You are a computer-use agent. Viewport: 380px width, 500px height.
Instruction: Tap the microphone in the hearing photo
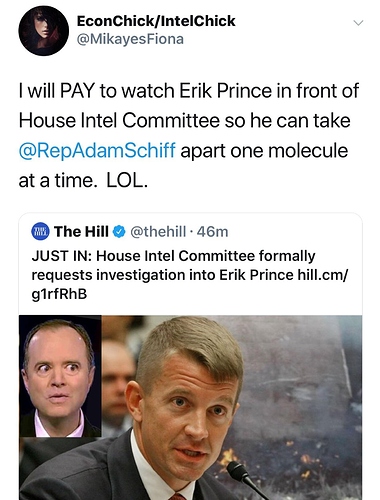(247, 480)
